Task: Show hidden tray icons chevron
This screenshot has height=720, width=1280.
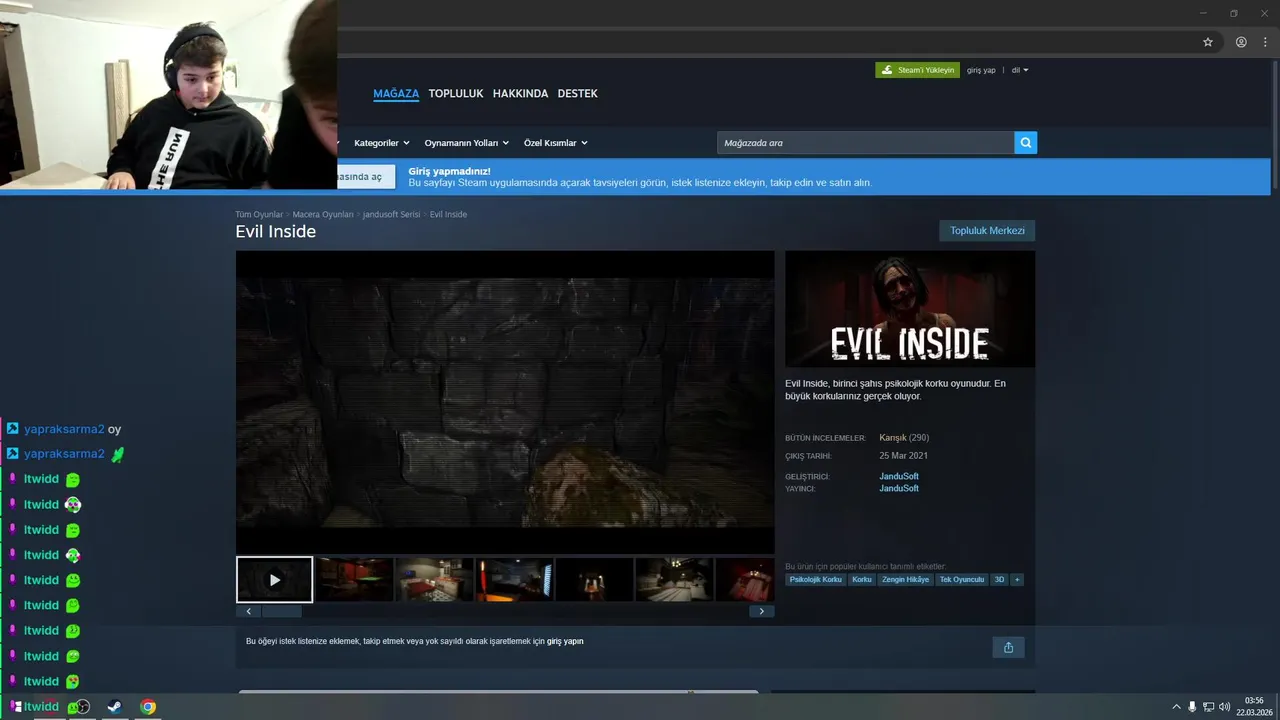Action: click(x=1176, y=707)
